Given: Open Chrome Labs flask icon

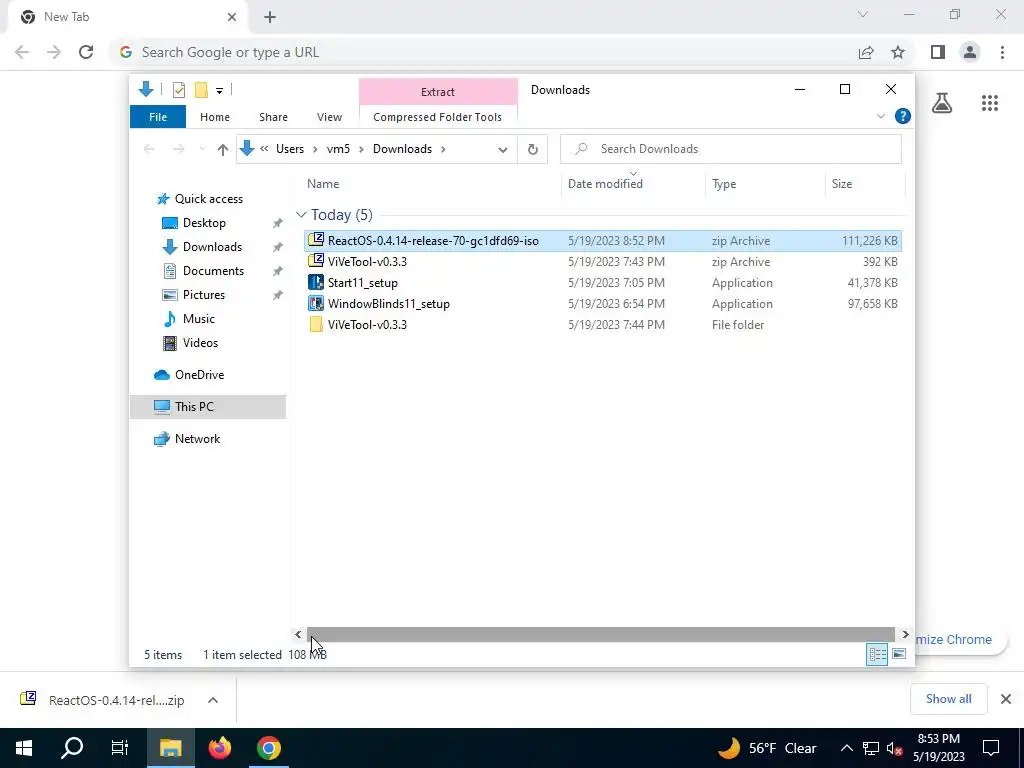Looking at the screenshot, I should (x=942, y=103).
